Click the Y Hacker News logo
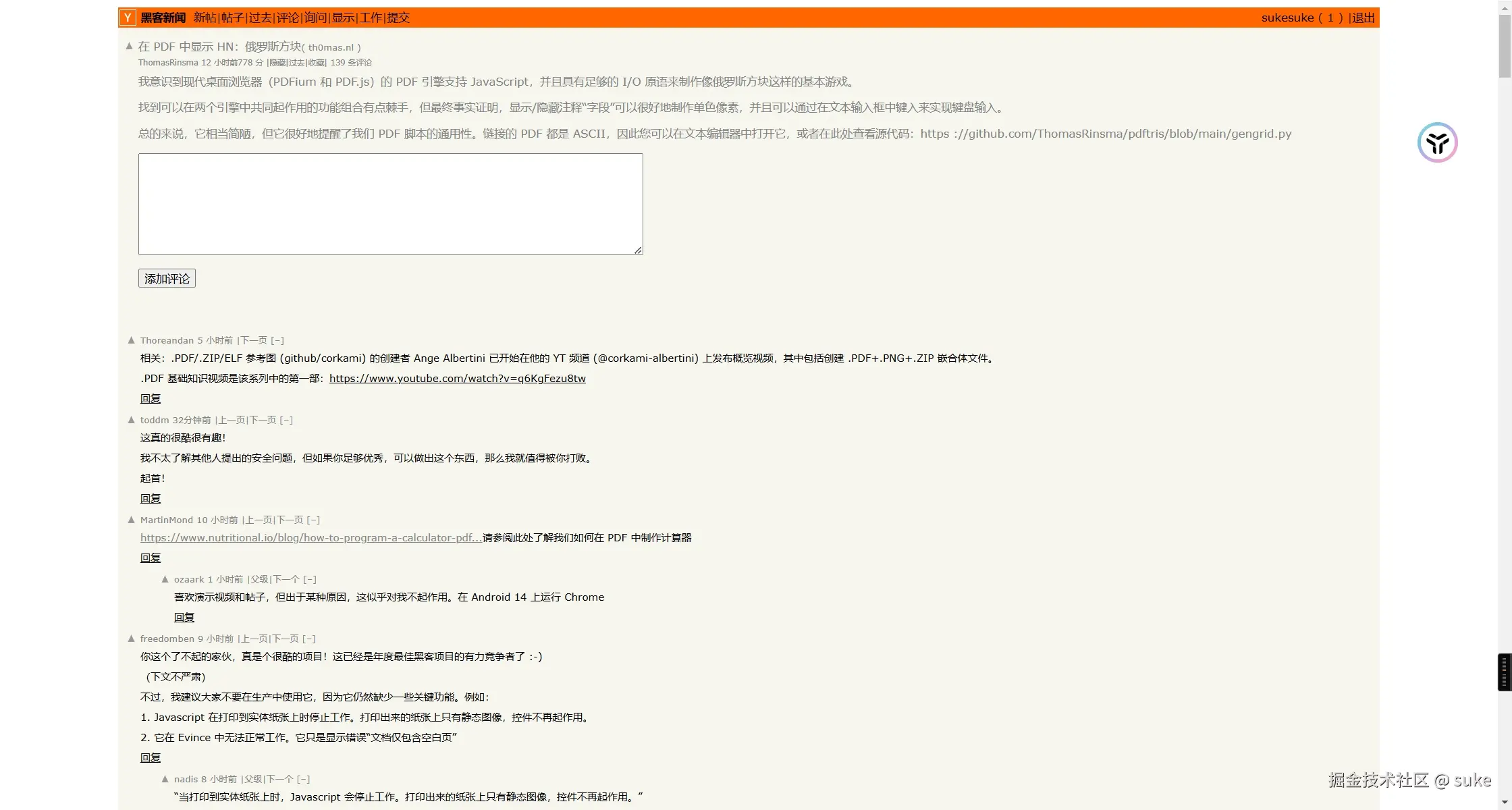Image resolution: width=1512 pixels, height=810 pixels. point(128,18)
